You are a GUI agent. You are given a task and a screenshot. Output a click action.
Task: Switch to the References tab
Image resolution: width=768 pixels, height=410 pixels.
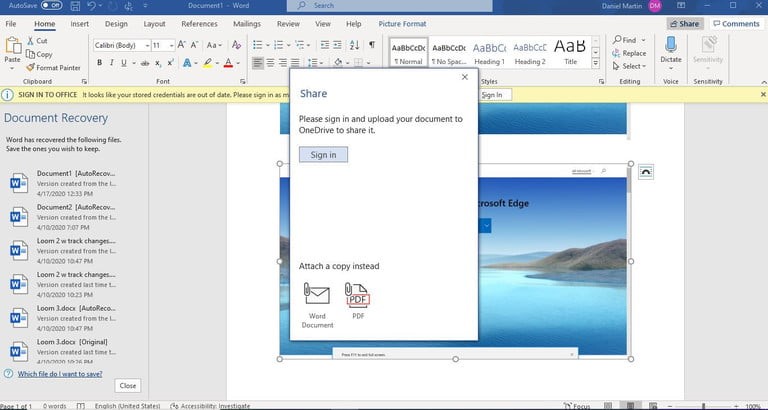[199, 24]
